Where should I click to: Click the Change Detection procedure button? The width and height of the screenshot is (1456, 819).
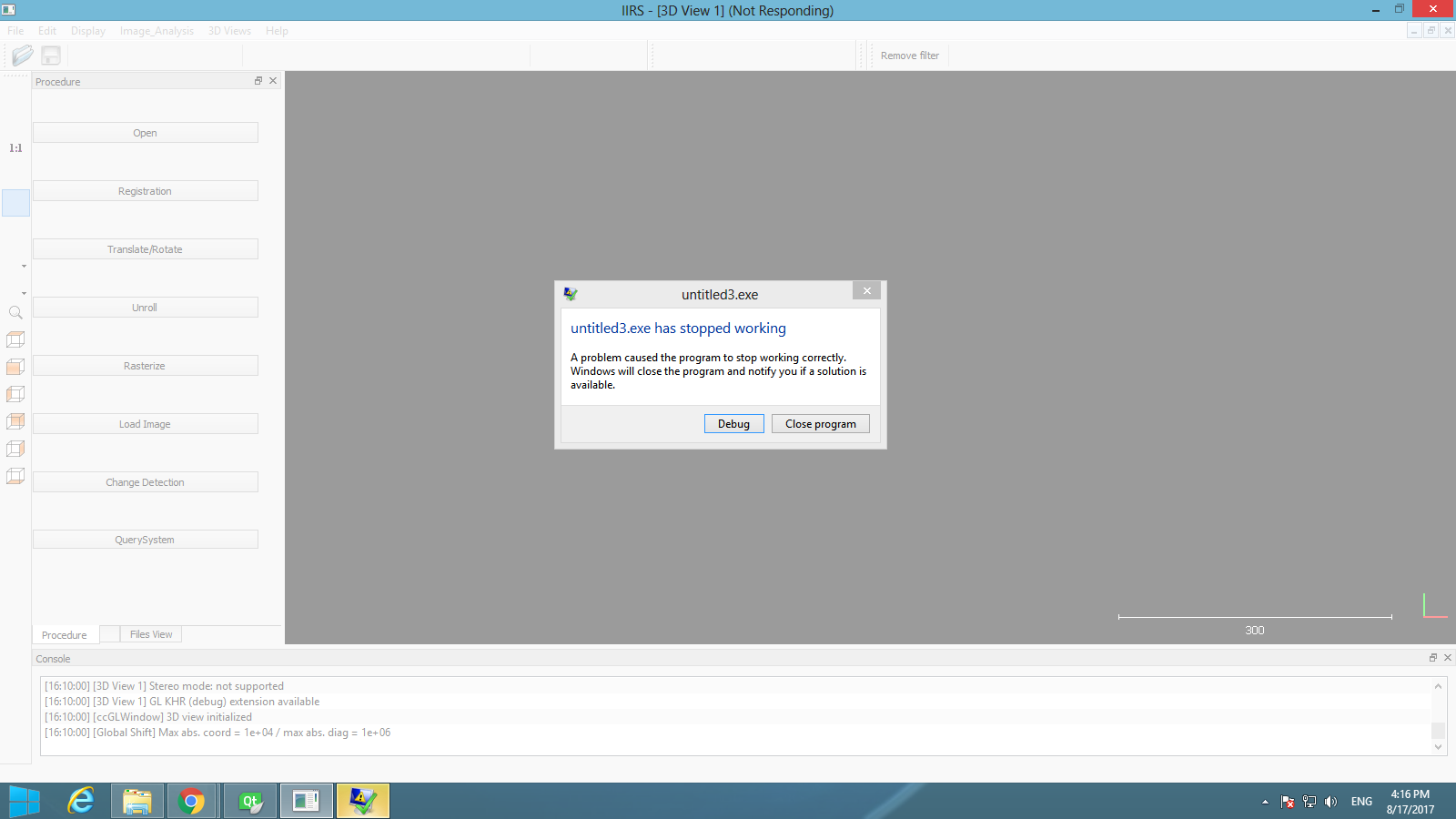(145, 482)
